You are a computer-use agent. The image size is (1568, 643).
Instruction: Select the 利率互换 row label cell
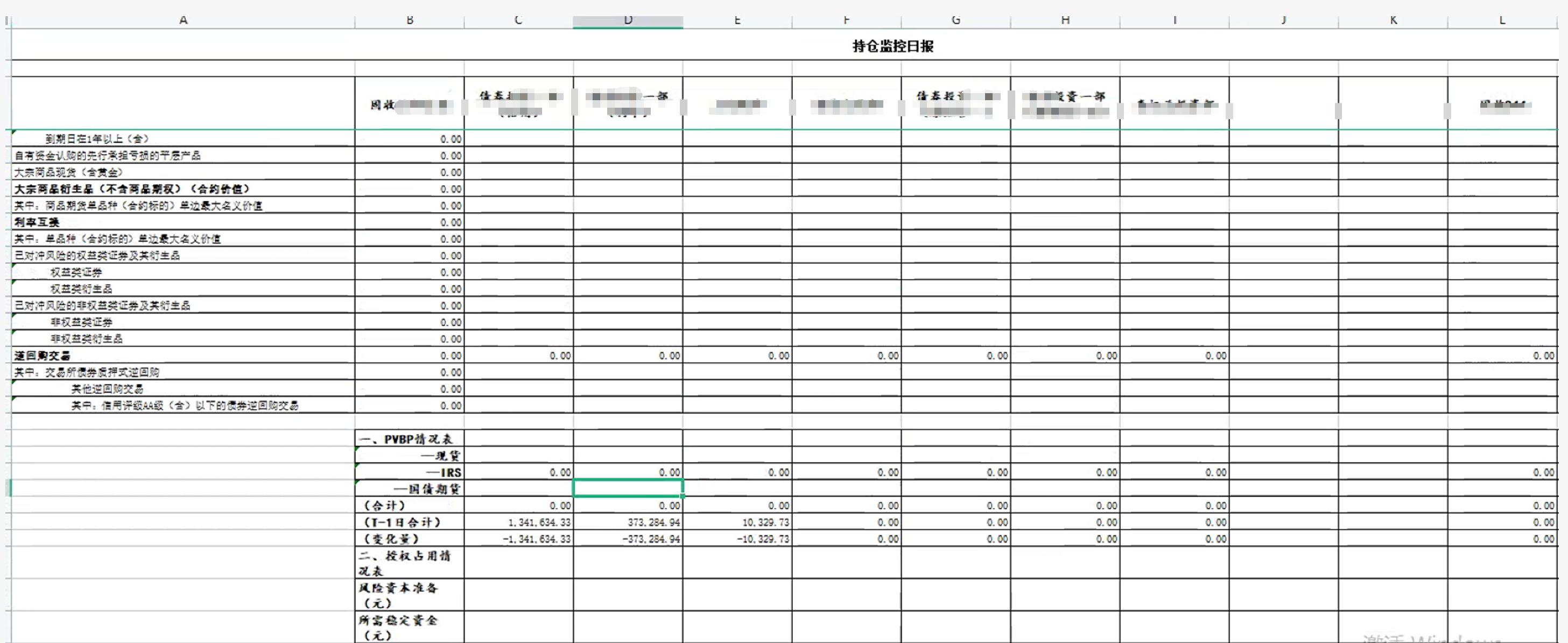37,222
